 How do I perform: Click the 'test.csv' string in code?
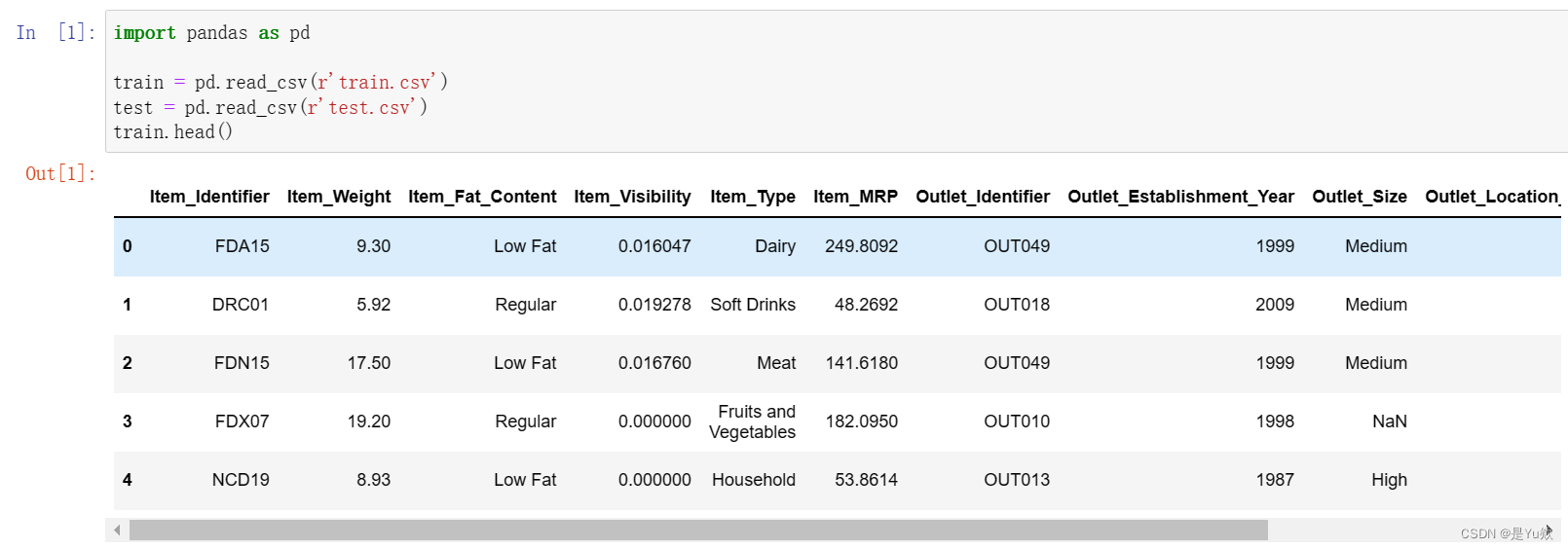(x=366, y=107)
